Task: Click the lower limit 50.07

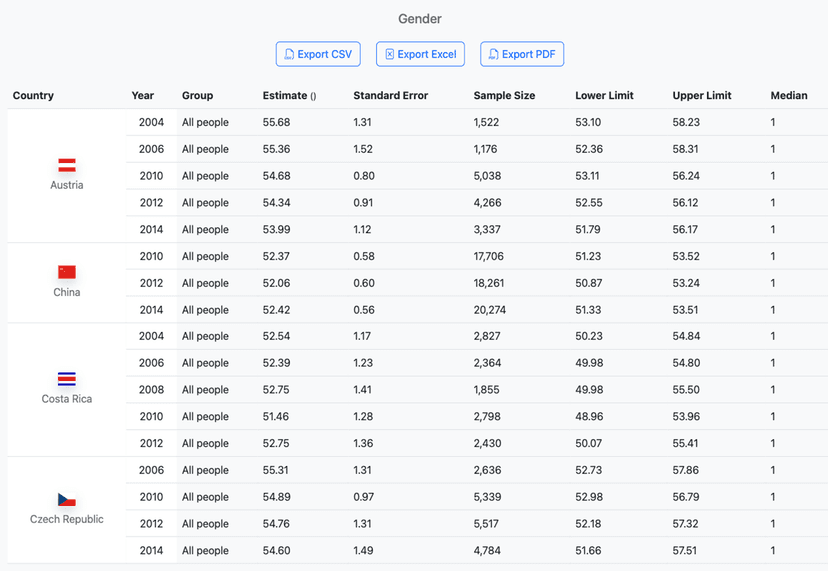Action: pyautogui.click(x=589, y=444)
